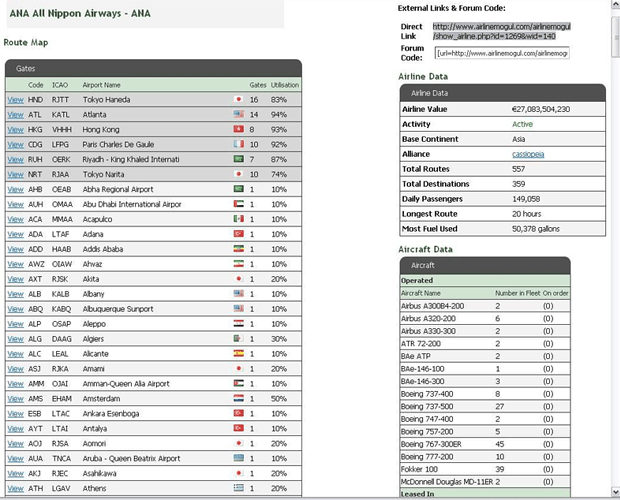This screenshot has height=500, width=620.
Task: Click the Mexico flag next to Acapulco
Action: point(238,219)
